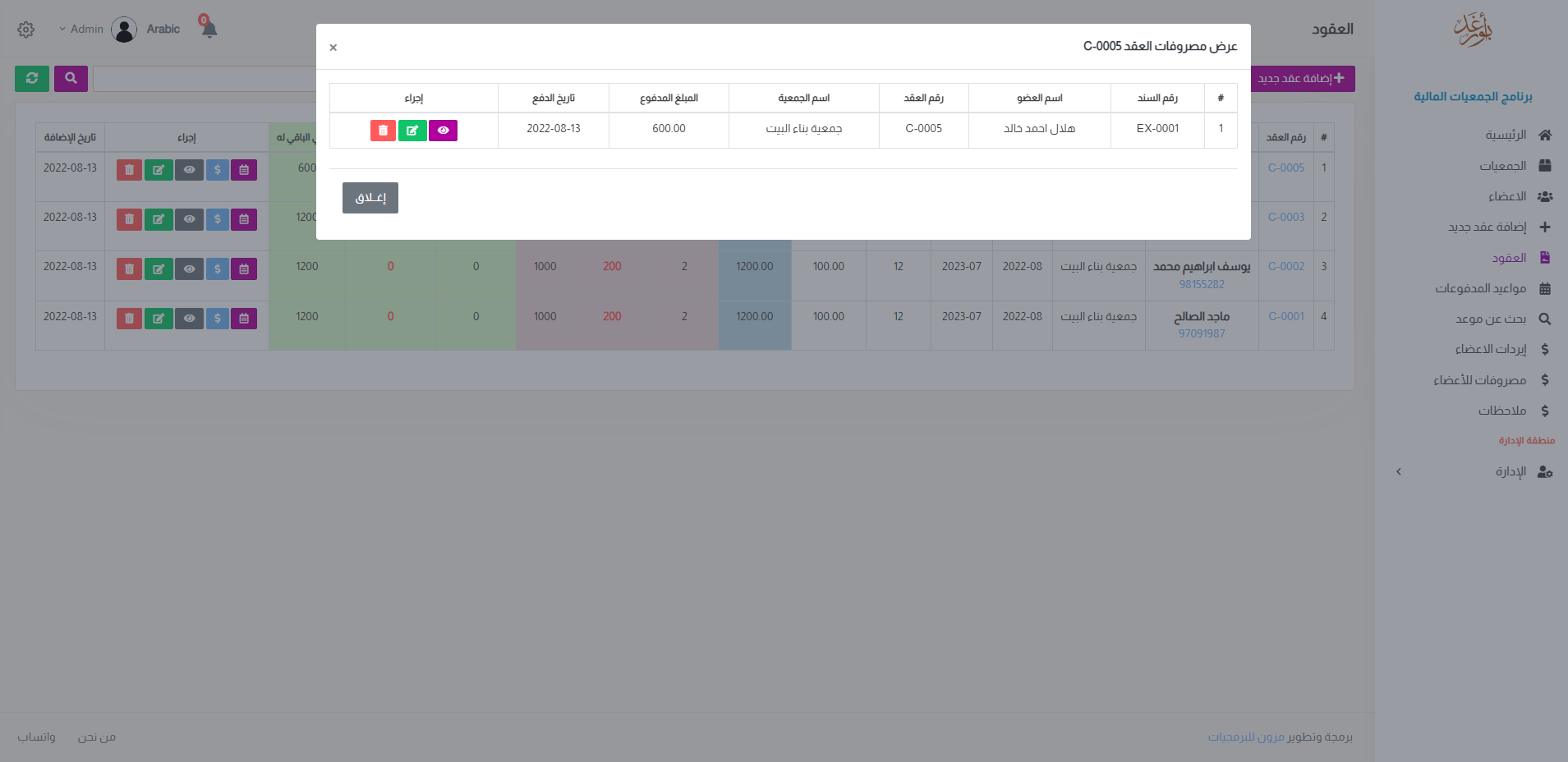Switch language via Arabic selector
Viewport: 1568px width, 762px height.
163,30
